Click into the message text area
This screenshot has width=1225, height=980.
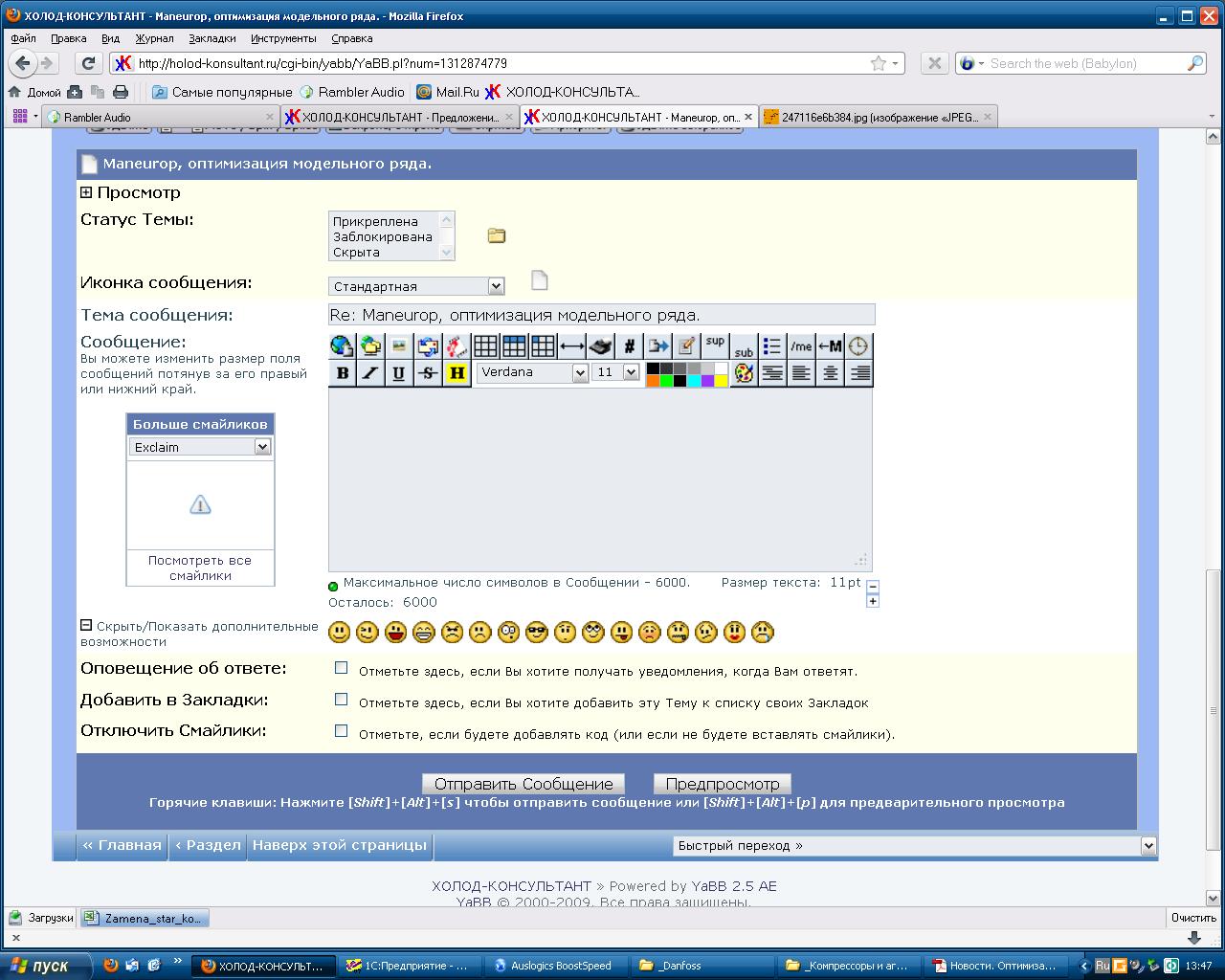[600, 479]
